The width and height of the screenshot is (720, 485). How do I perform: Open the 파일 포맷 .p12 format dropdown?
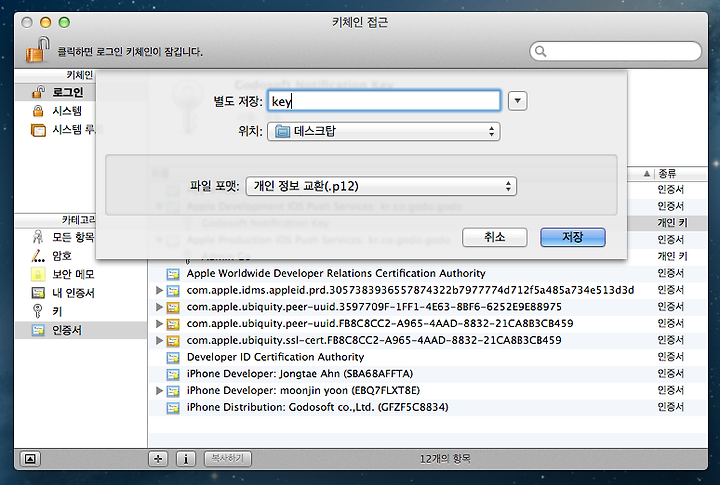coord(381,186)
